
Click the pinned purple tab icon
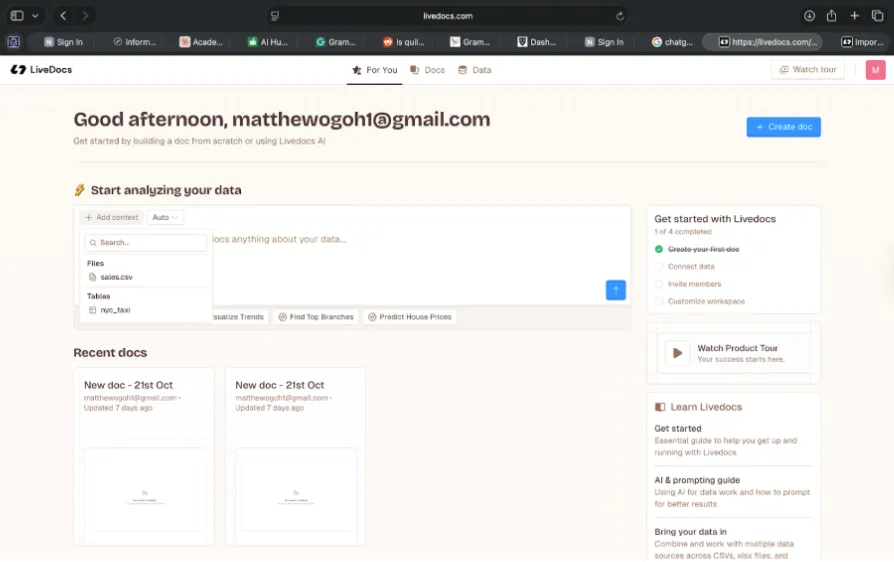pos(14,42)
